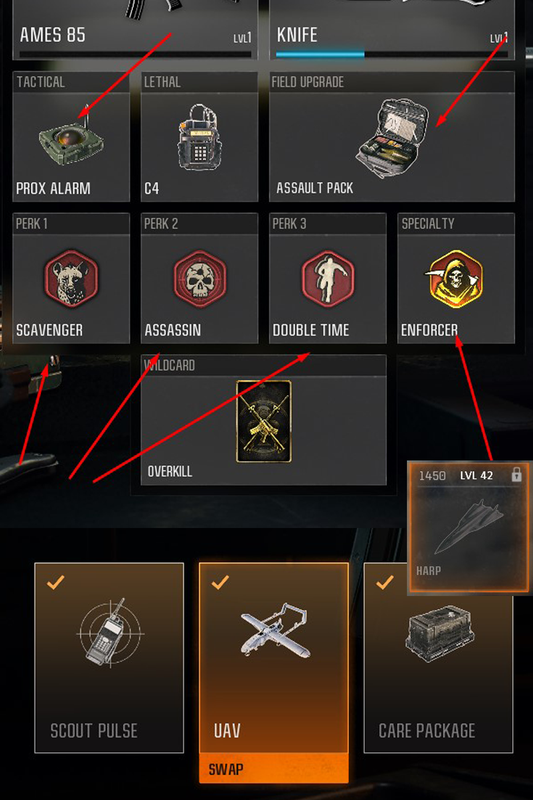Select the Scavenger hyena perk icon
The width and height of the screenshot is (533, 800).
[70, 279]
